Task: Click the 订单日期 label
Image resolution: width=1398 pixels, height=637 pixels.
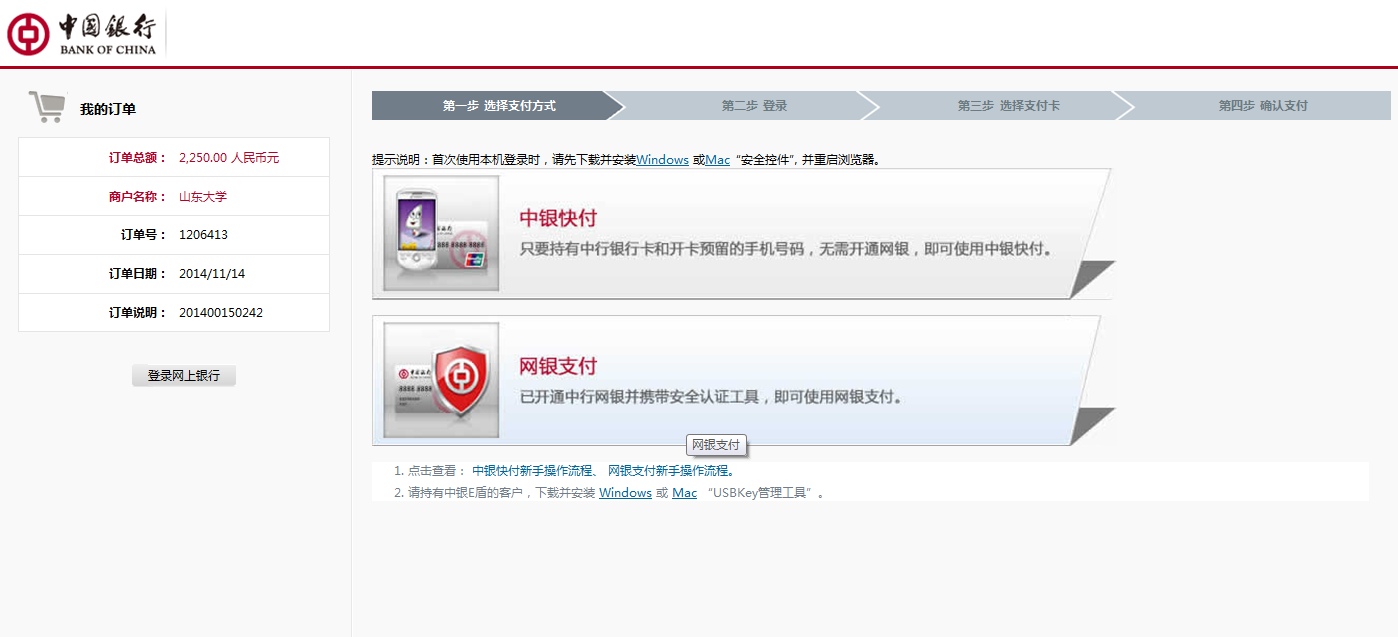Action: tap(138, 274)
